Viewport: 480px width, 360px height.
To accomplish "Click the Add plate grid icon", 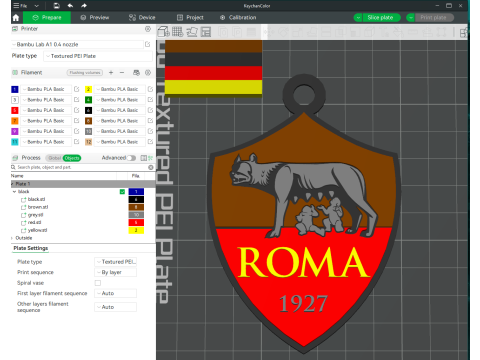I will coord(177,32).
